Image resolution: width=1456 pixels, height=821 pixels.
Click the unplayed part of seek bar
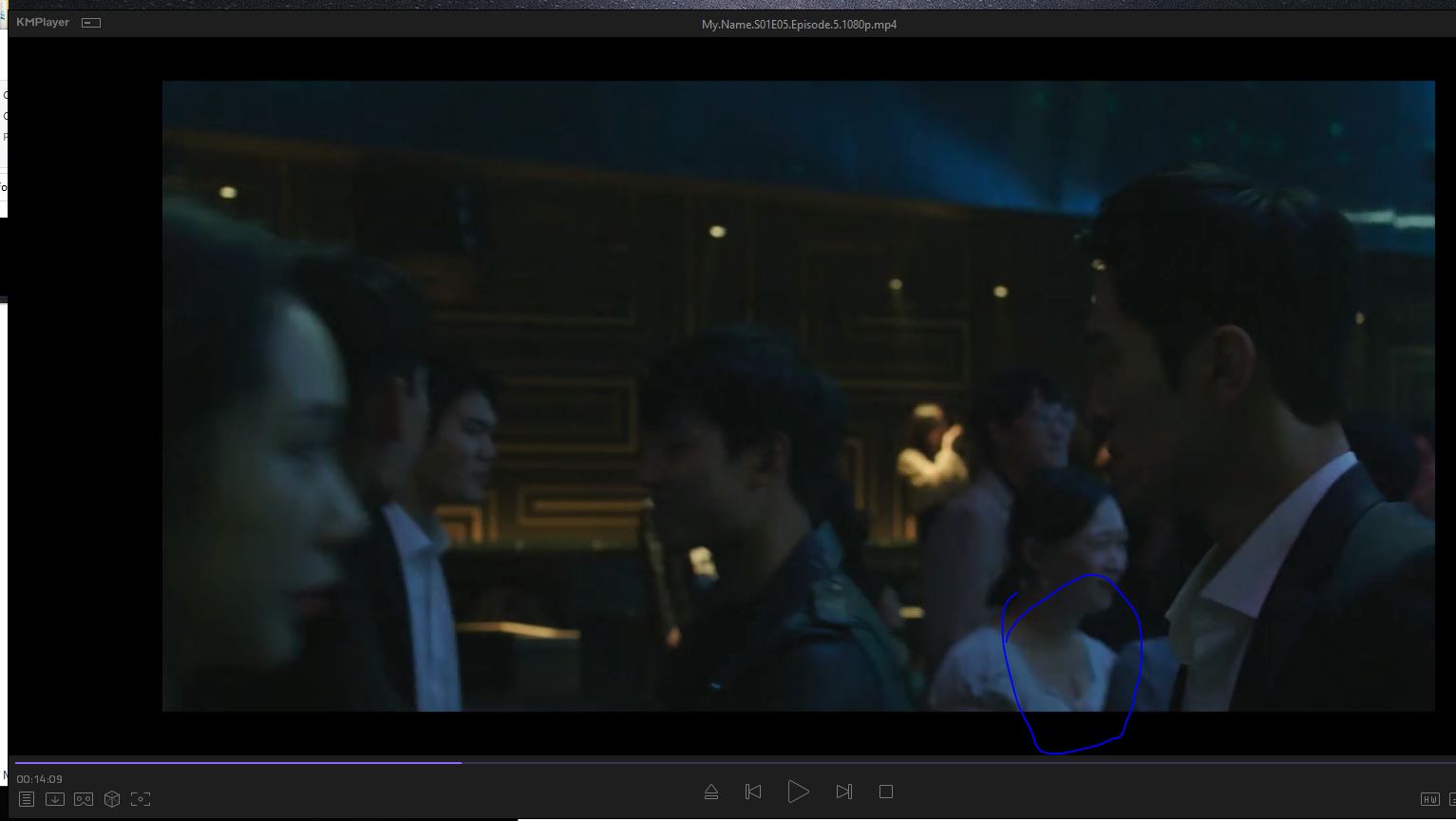(x=950, y=762)
